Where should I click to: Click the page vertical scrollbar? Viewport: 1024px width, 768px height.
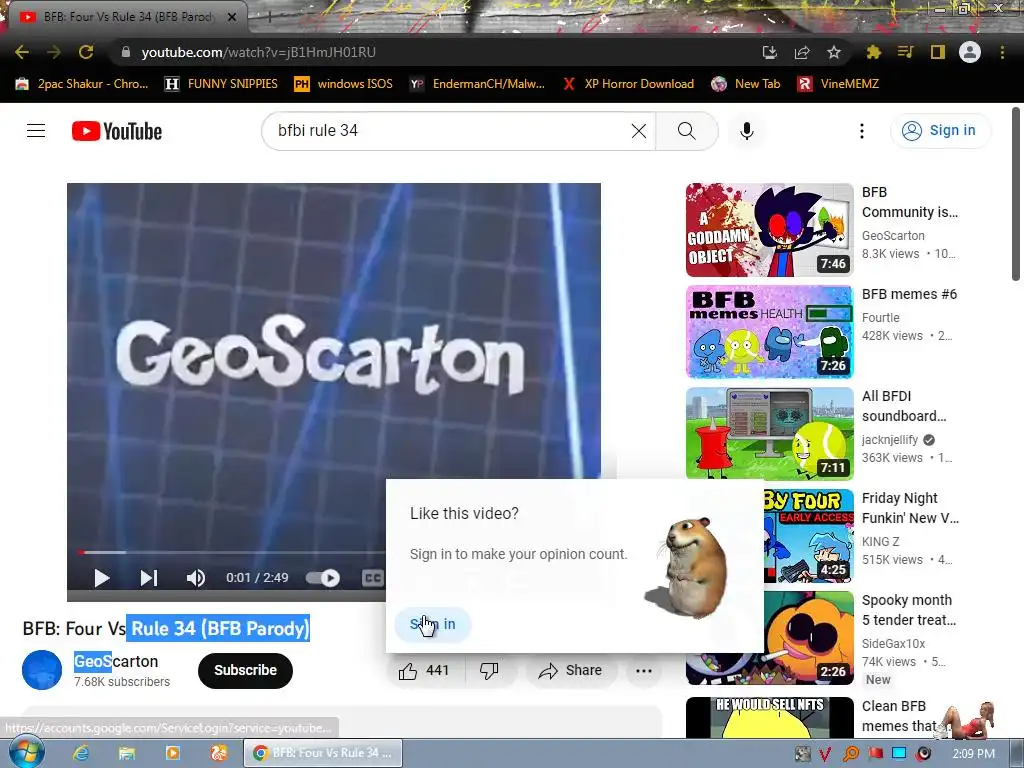coord(1016,193)
